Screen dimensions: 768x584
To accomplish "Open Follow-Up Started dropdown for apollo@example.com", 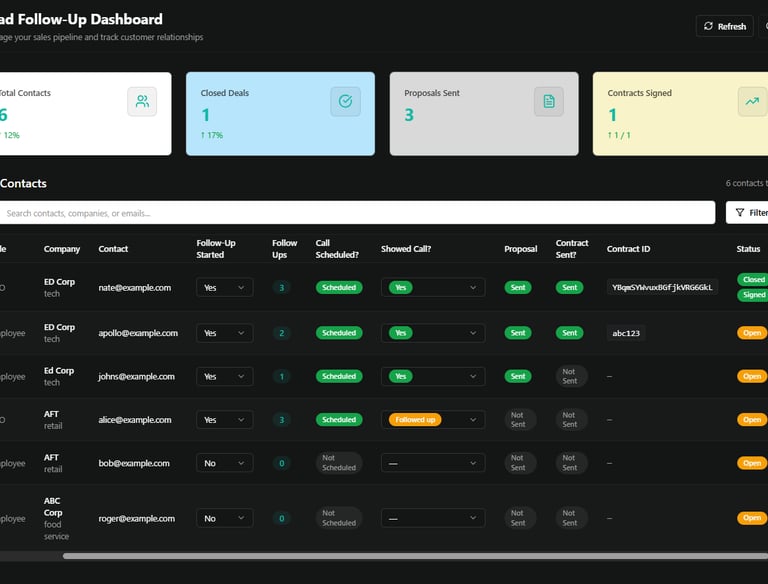I will (225, 333).
